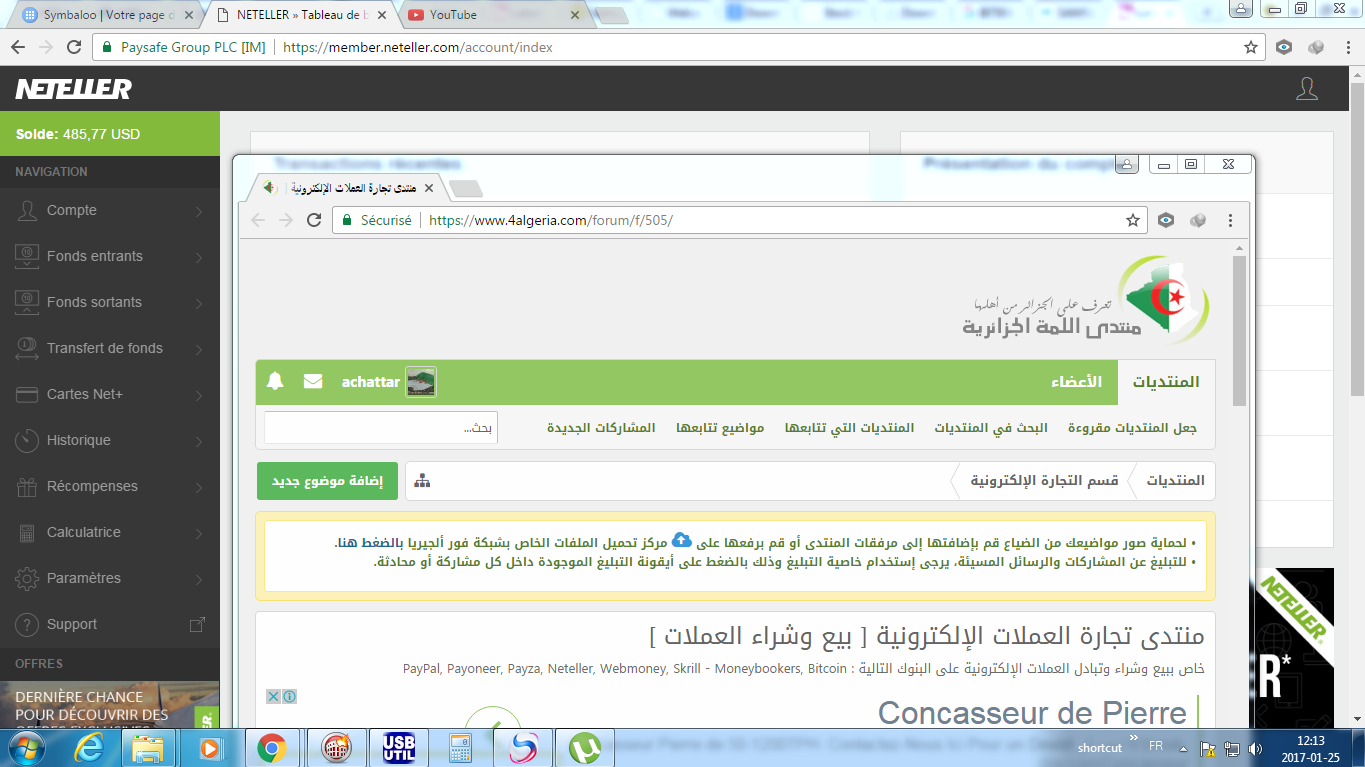Click the notification bell icon in forum header
The height and width of the screenshot is (767, 1365).
click(x=275, y=381)
